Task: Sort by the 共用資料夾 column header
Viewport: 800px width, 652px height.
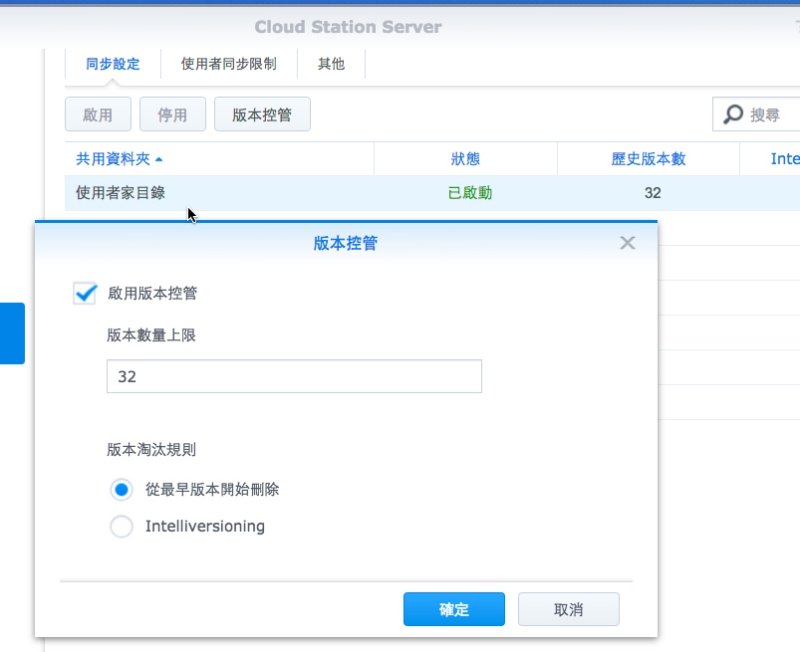Action: point(219,159)
